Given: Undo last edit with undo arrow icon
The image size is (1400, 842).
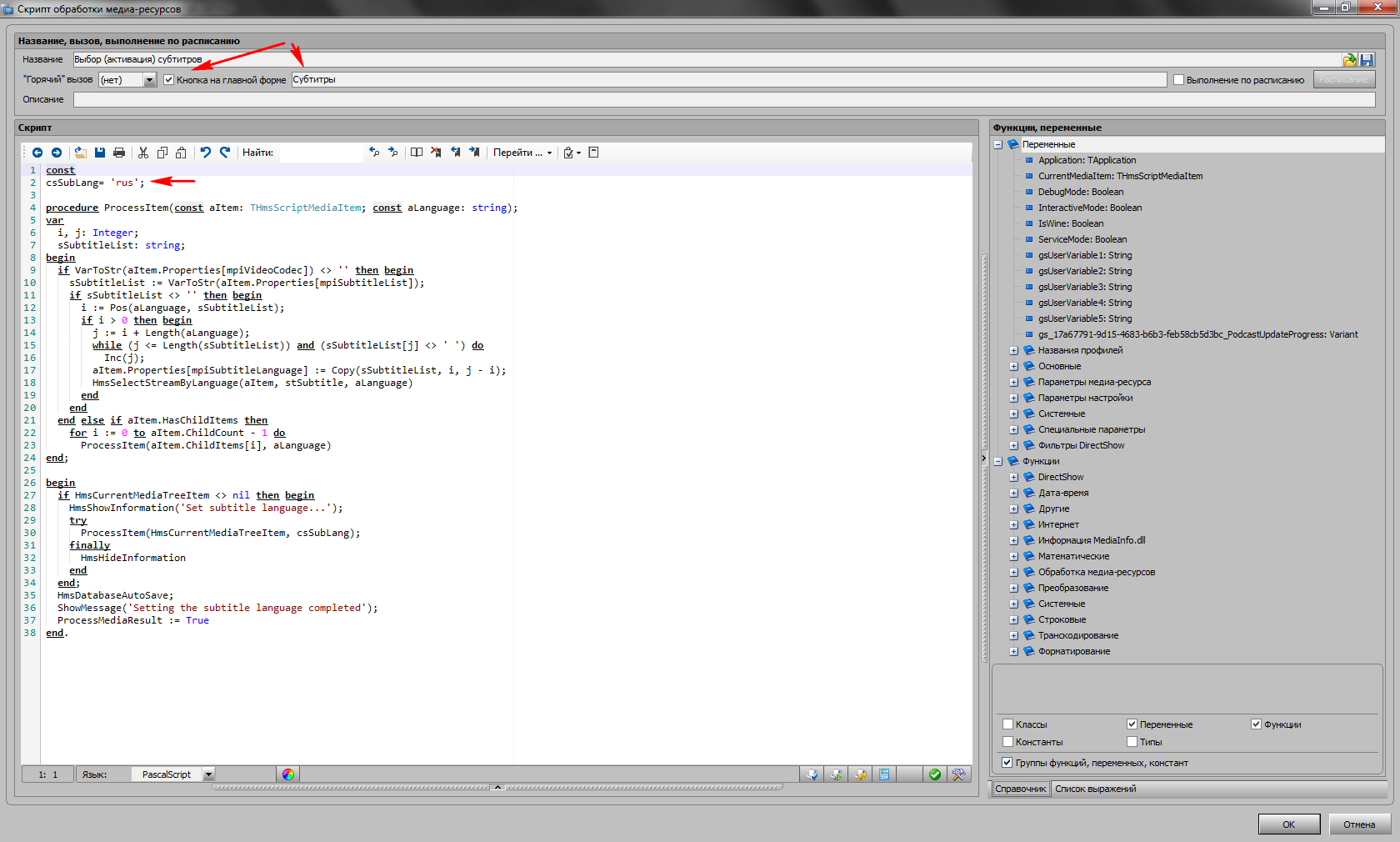Looking at the screenshot, I should click(205, 153).
